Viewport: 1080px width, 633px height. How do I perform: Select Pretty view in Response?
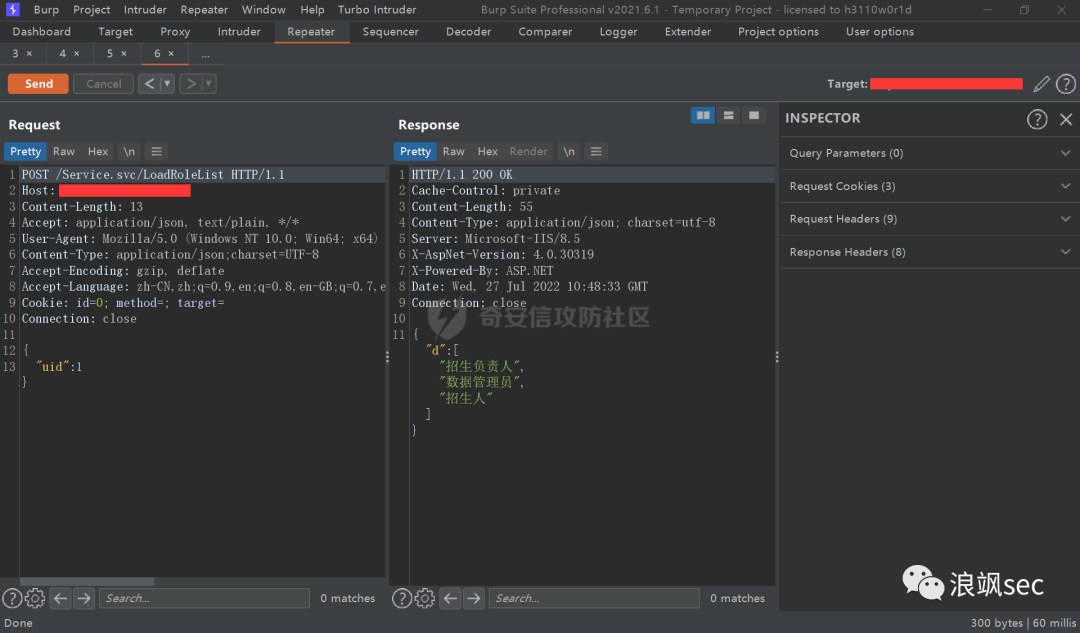click(415, 152)
